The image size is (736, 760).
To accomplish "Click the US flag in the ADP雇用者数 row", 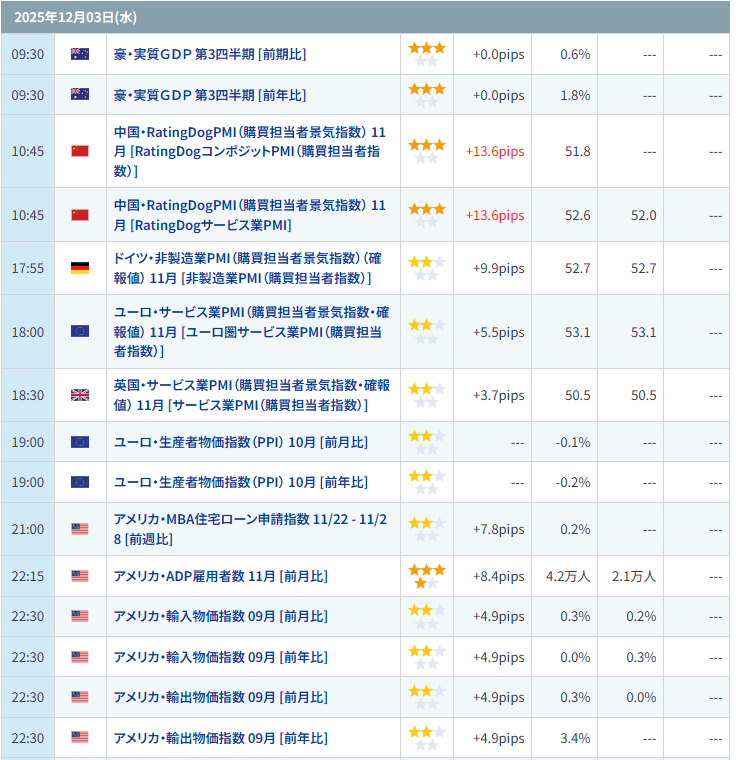I will 80,576.
